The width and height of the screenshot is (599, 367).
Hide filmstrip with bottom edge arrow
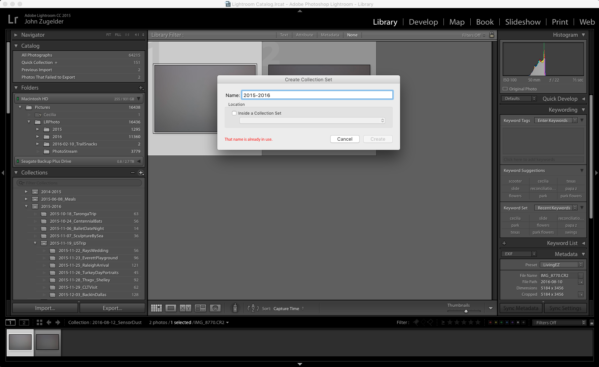[x=300, y=364]
